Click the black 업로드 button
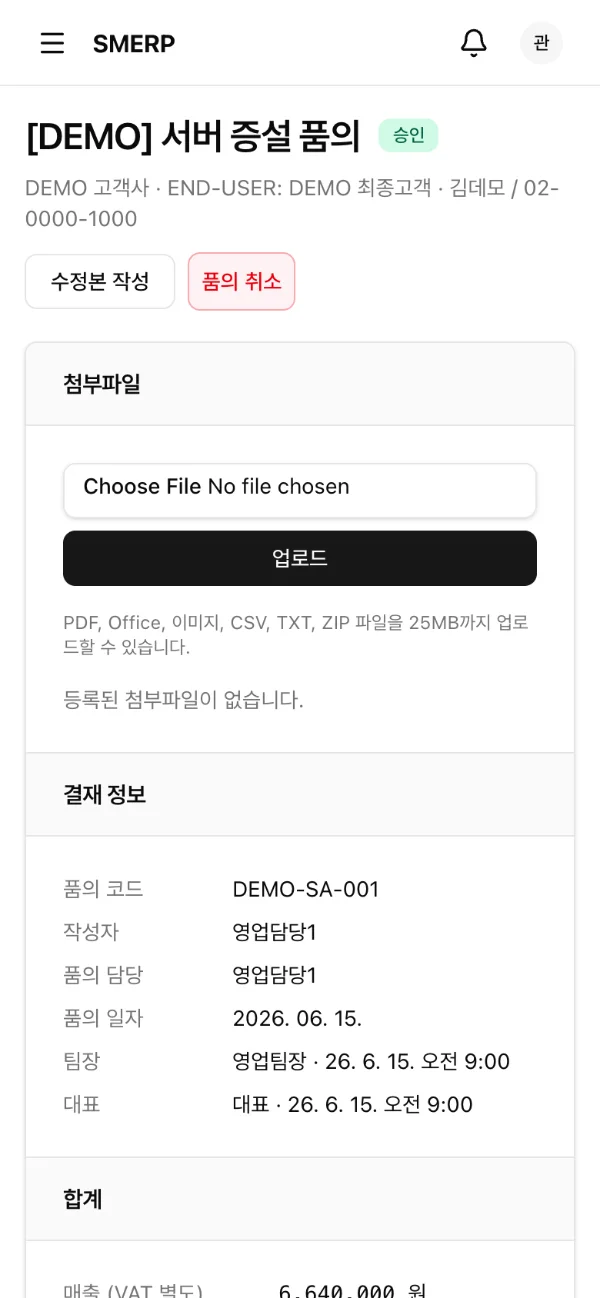Image resolution: width=600 pixels, height=1298 pixels. 300,558
